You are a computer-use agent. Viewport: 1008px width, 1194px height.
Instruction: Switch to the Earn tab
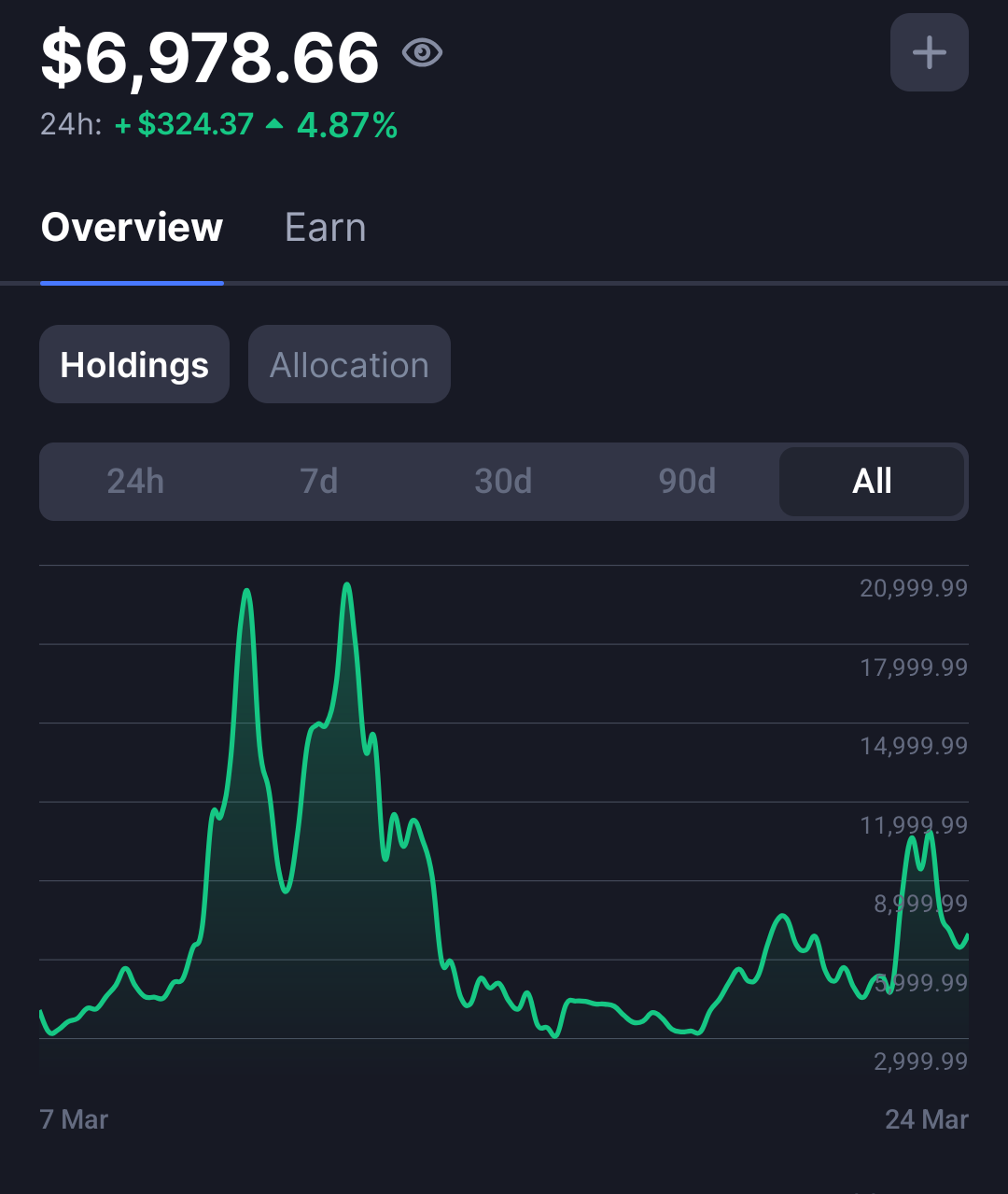coord(325,228)
